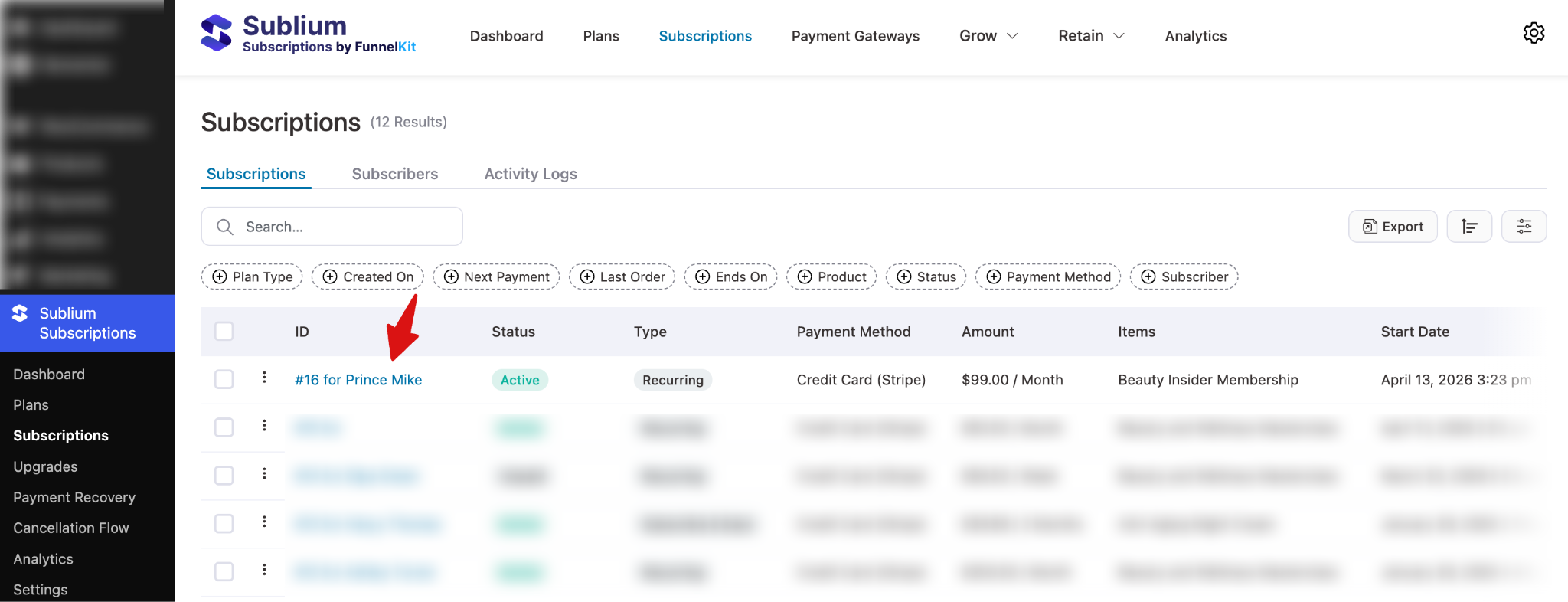
Task: Open Payment Recovery in the sidebar
Action: [x=74, y=497]
